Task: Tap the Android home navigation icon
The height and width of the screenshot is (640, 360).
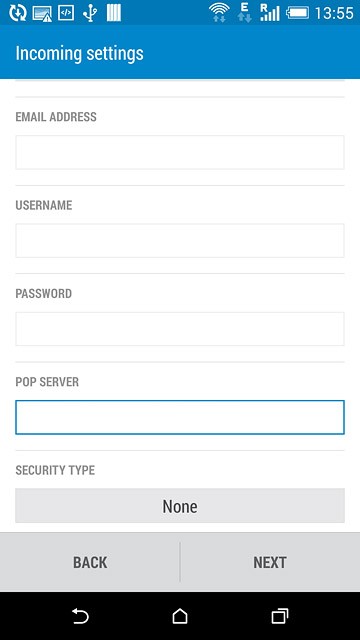Action: 180,616
